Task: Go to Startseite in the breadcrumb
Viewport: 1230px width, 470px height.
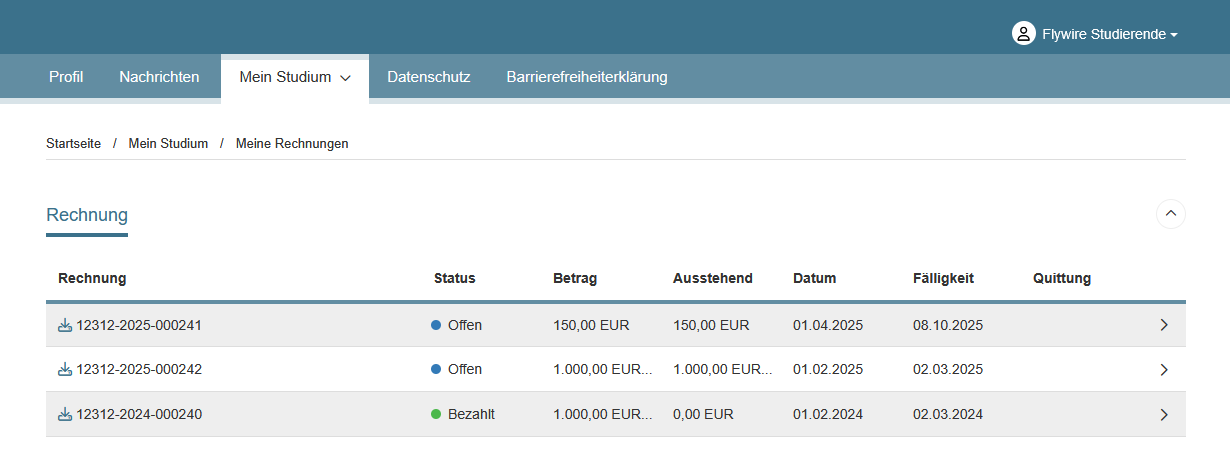Action: point(74,144)
